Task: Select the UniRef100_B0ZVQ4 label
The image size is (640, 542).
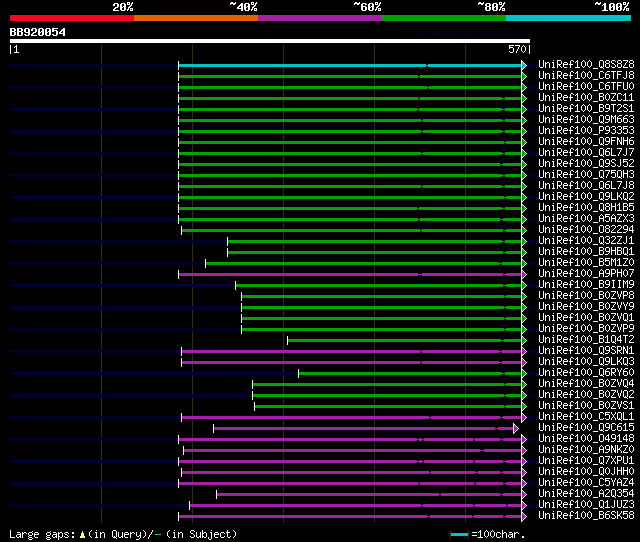Action: click(586, 384)
